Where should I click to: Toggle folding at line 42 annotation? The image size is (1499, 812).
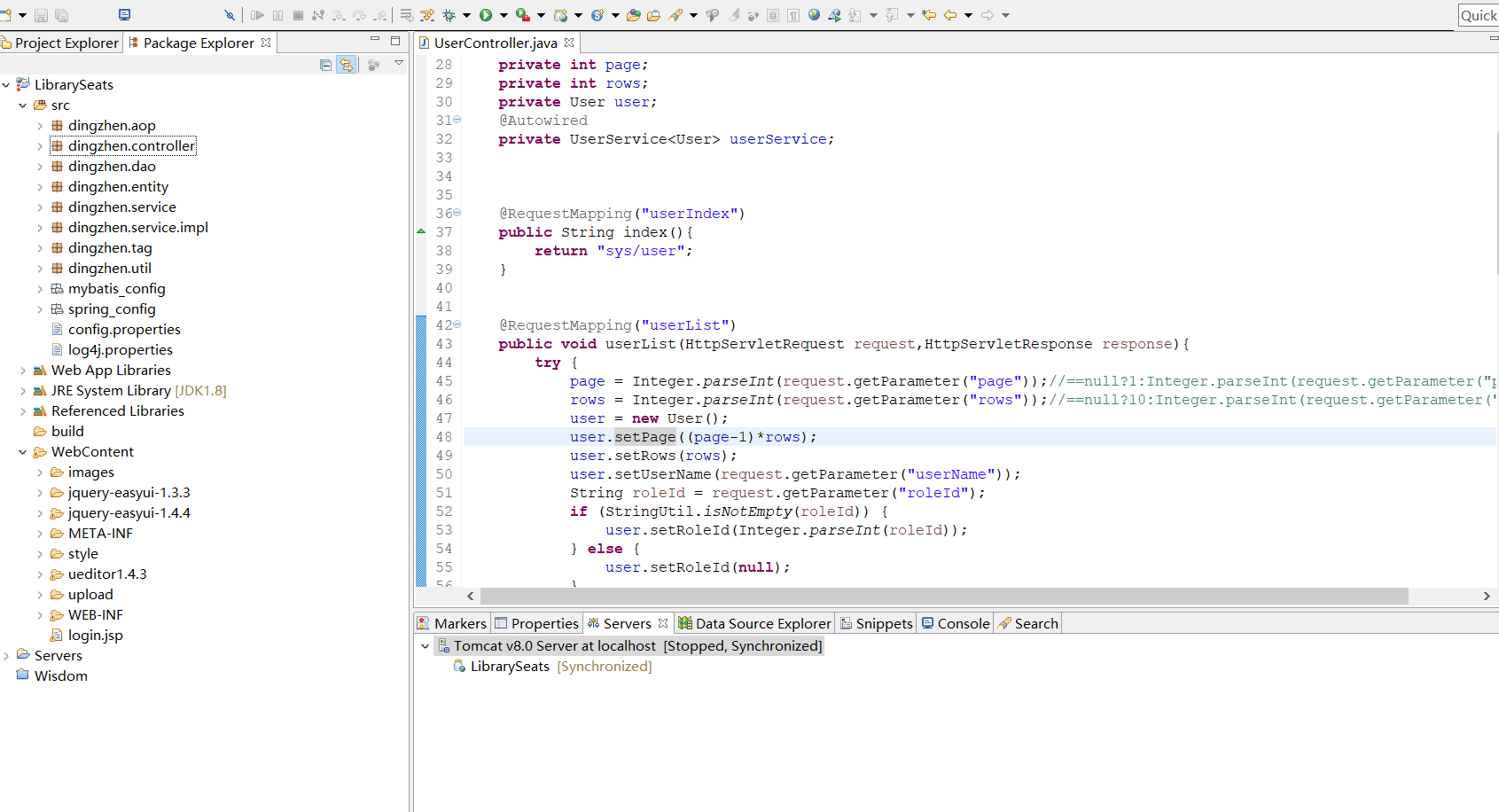click(x=457, y=324)
